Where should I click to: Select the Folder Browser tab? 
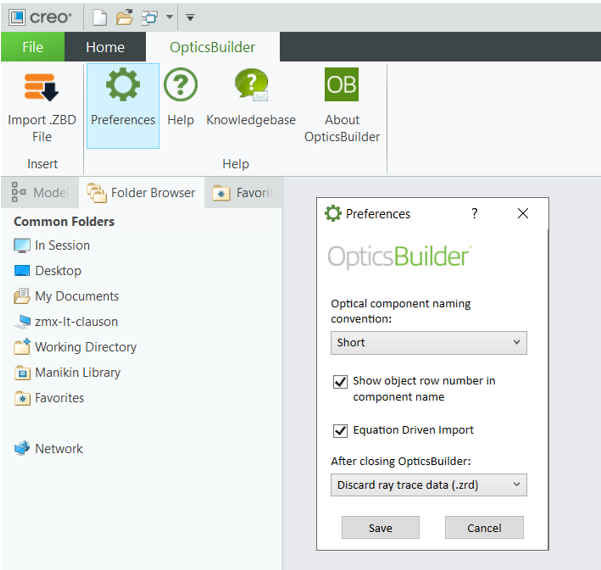pos(141,192)
